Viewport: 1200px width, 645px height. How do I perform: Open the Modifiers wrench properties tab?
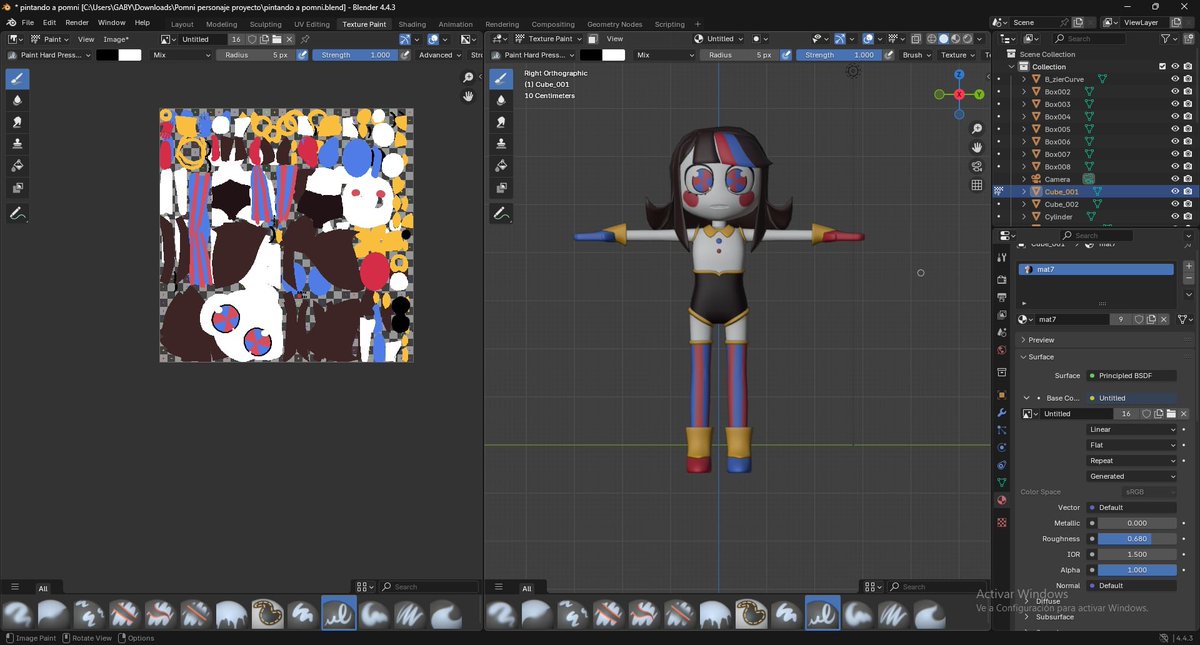click(x=1002, y=413)
